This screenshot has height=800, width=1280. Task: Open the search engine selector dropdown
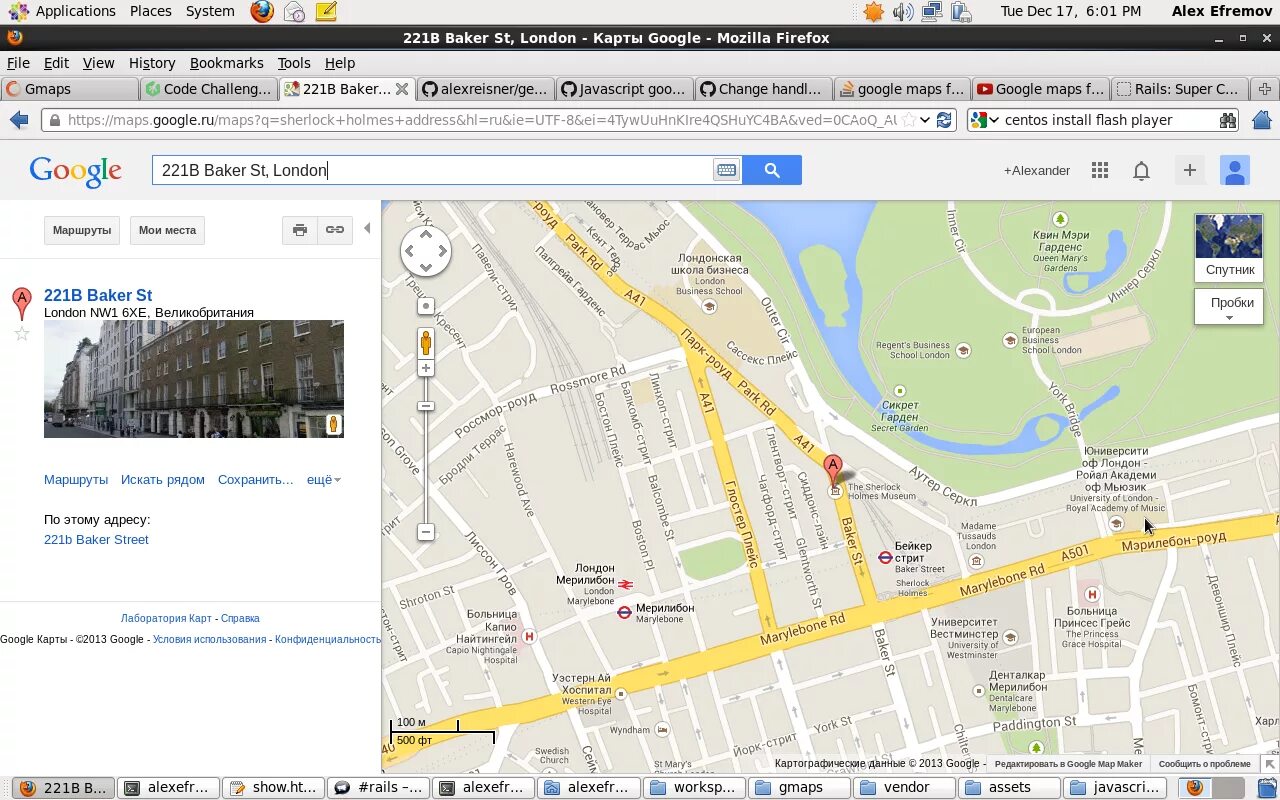pyautogui.click(x=985, y=120)
